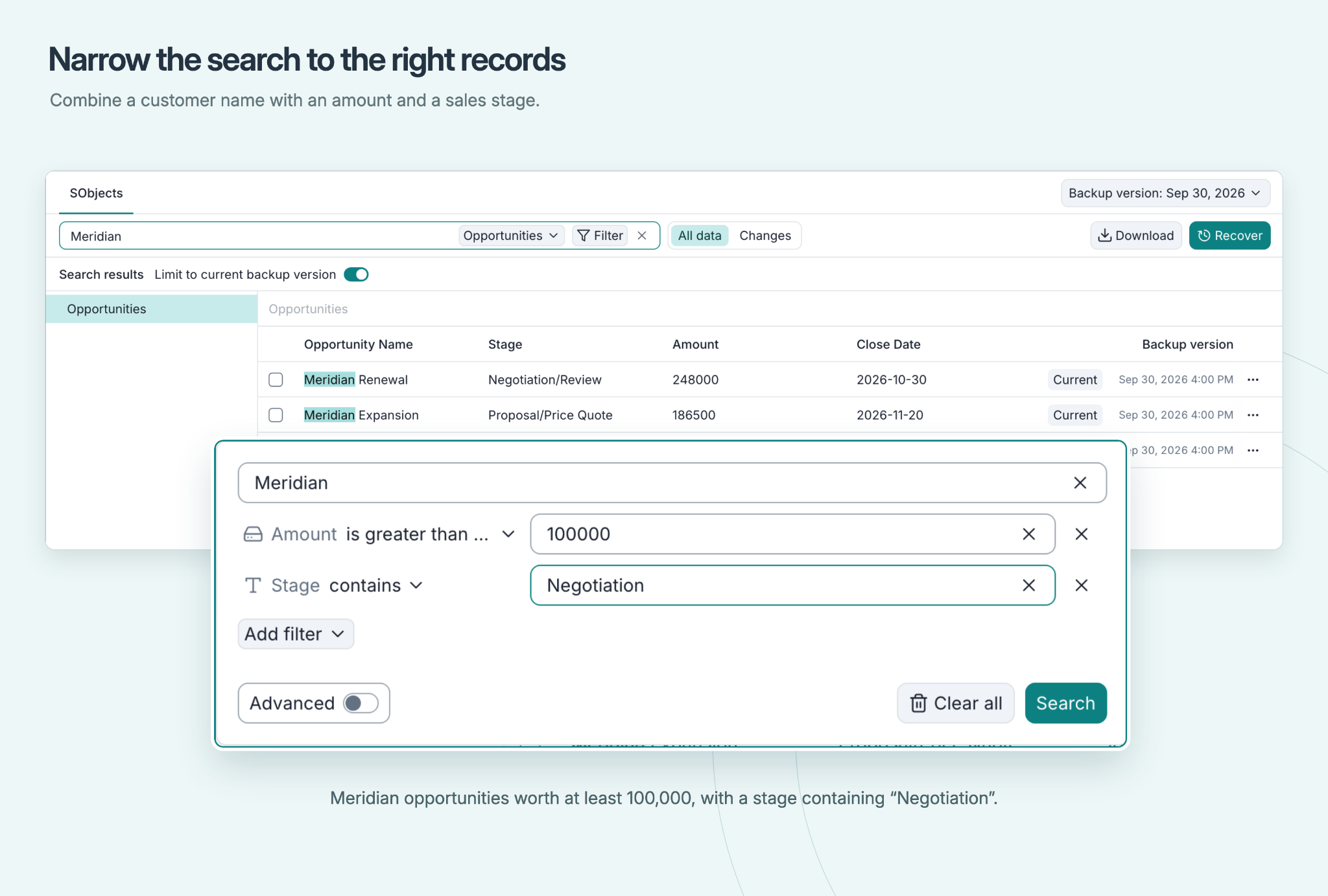Click the Opportunity Name column header
The height and width of the screenshot is (896, 1328).
(358, 344)
